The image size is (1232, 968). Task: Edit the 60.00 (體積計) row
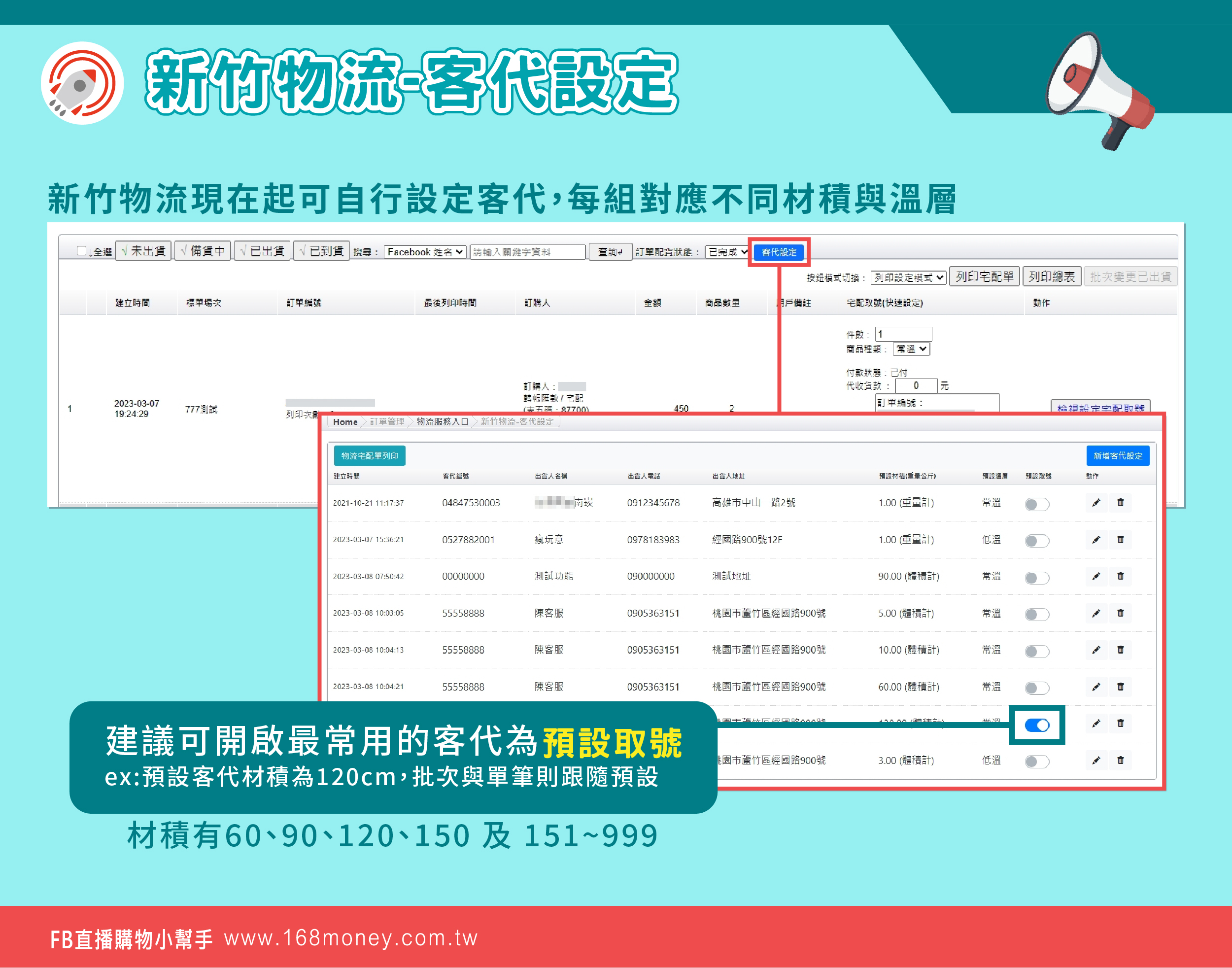(x=1096, y=687)
